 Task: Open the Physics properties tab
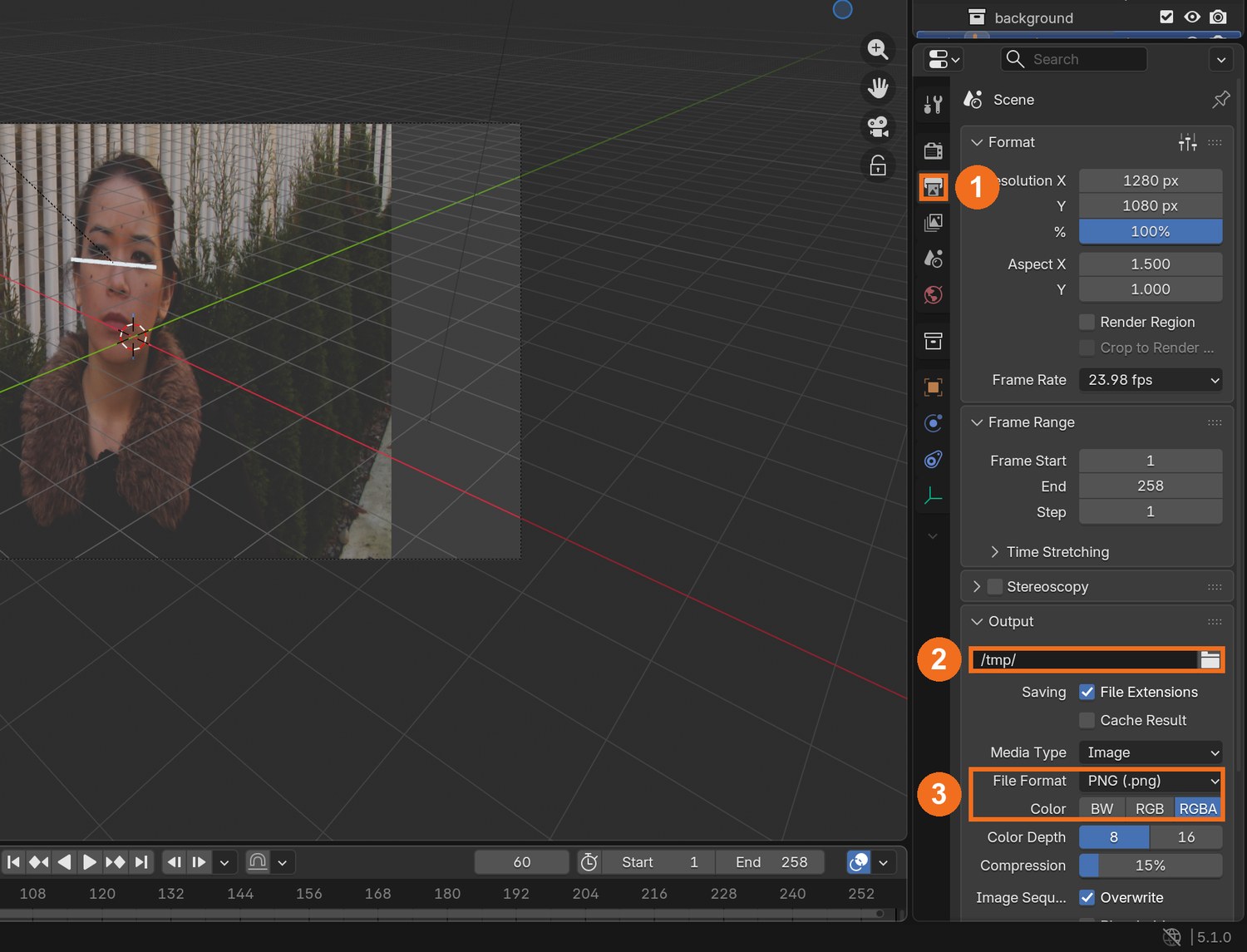pyautogui.click(x=933, y=423)
